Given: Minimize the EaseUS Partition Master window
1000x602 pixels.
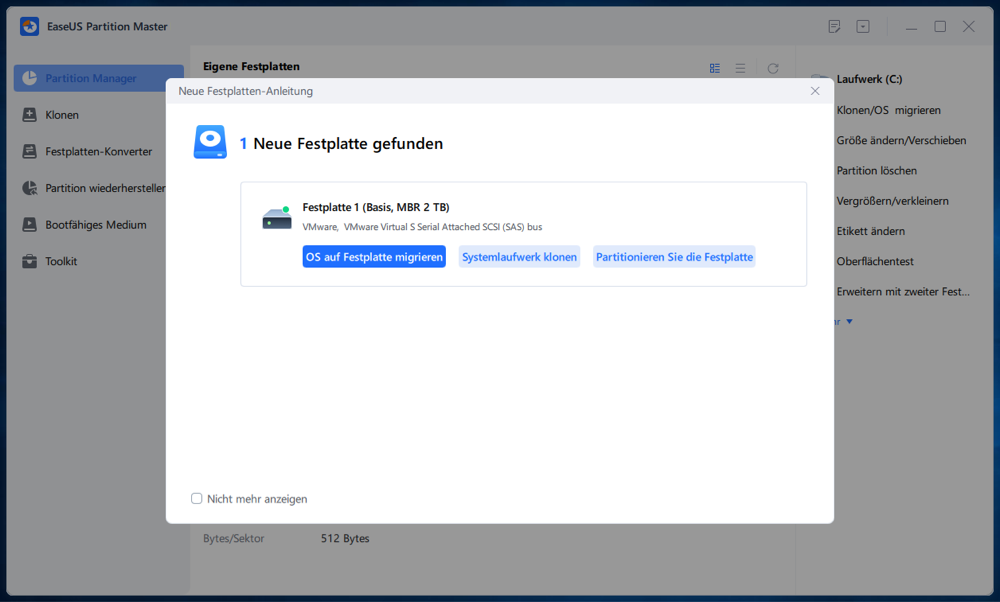Looking at the screenshot, I should click(x=911, y=27).
